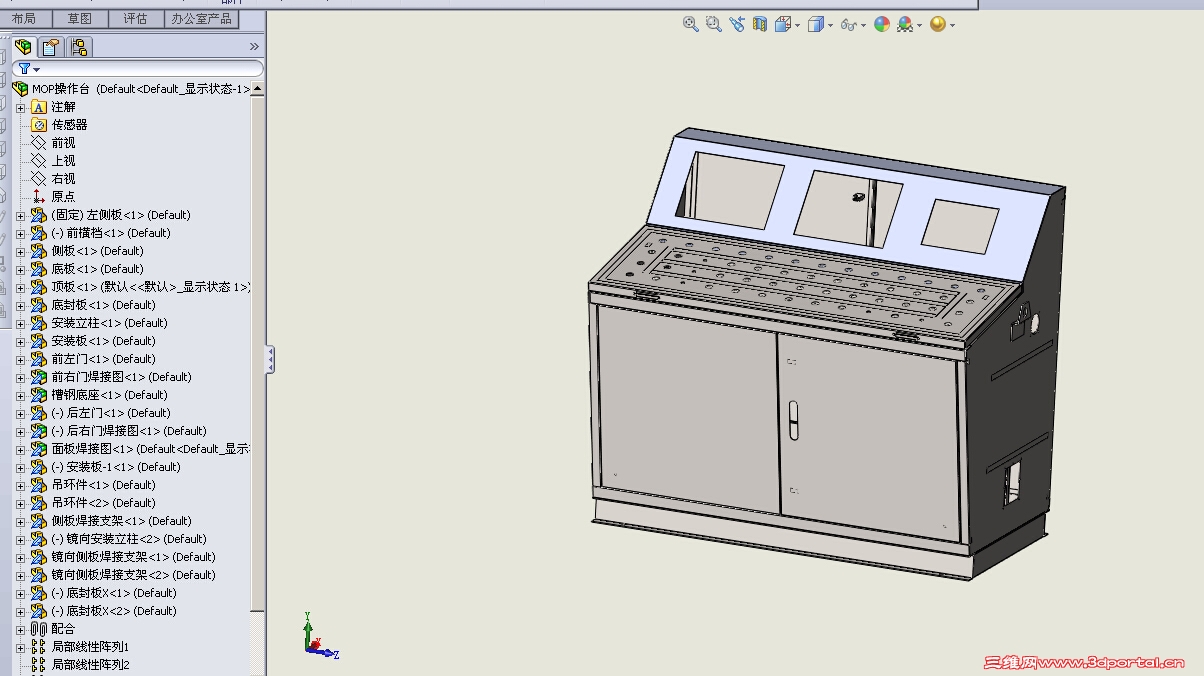Expand the 配合 mates folder
Viewport: 1204px width, 676px height.
(x=20, y=629)
